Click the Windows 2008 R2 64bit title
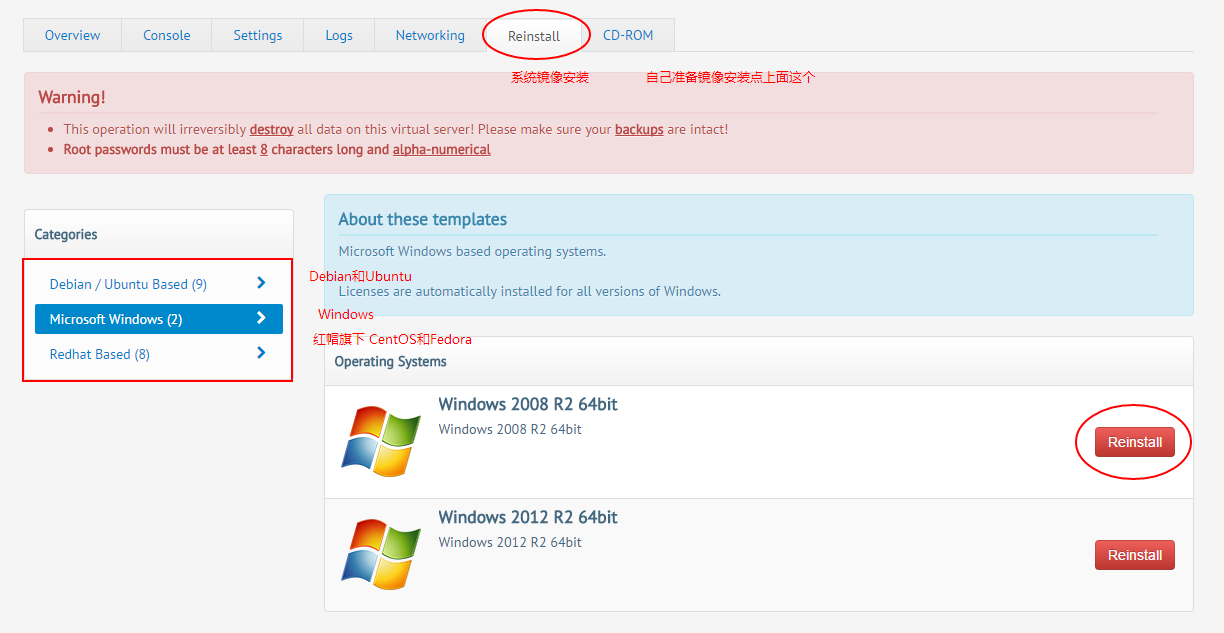 [528, 405]
